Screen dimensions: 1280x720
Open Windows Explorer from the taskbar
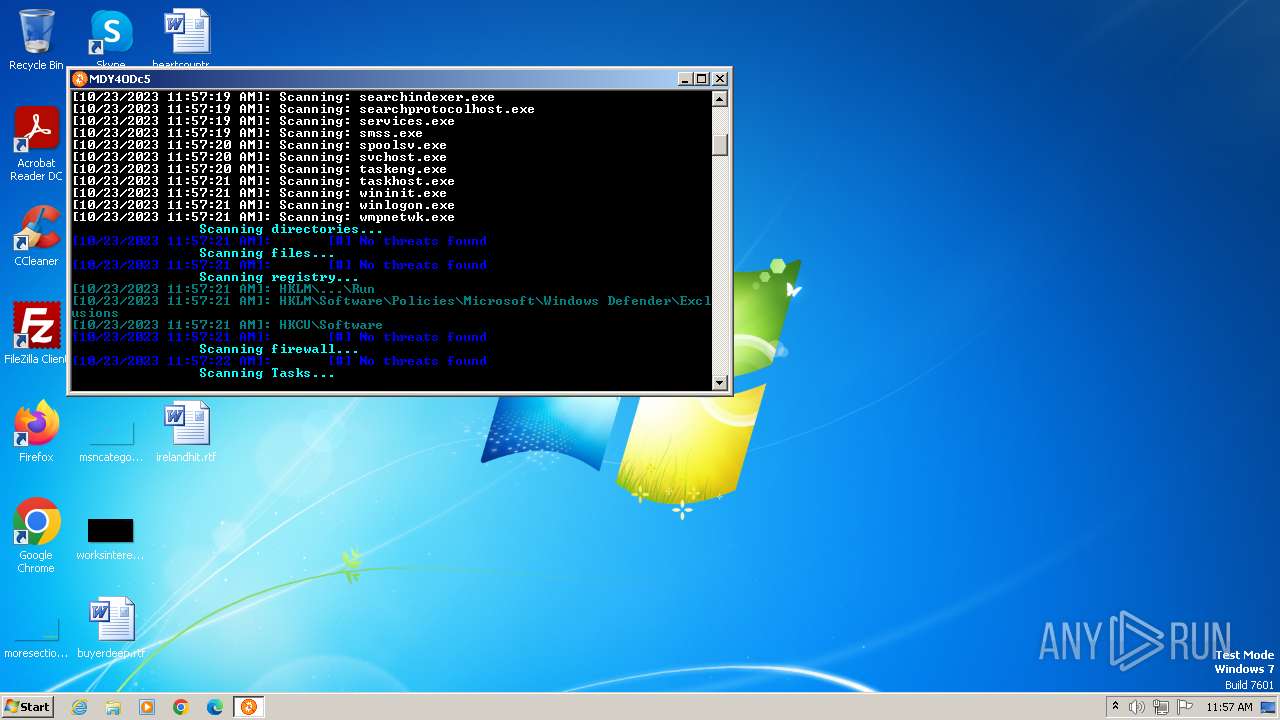(113, 707)
